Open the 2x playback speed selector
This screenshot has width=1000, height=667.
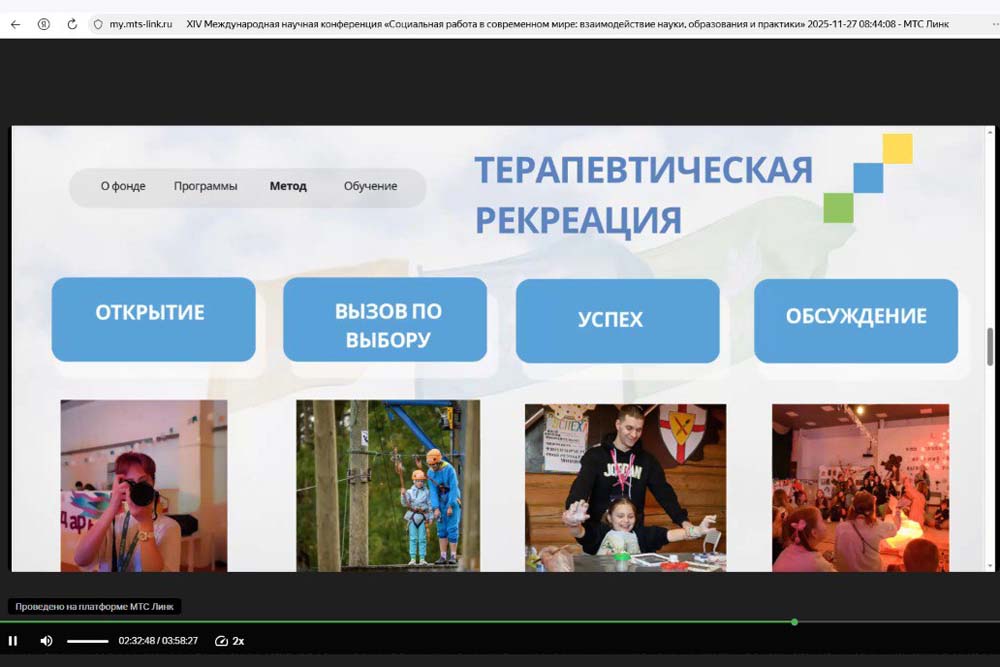(x=230, y=641)
